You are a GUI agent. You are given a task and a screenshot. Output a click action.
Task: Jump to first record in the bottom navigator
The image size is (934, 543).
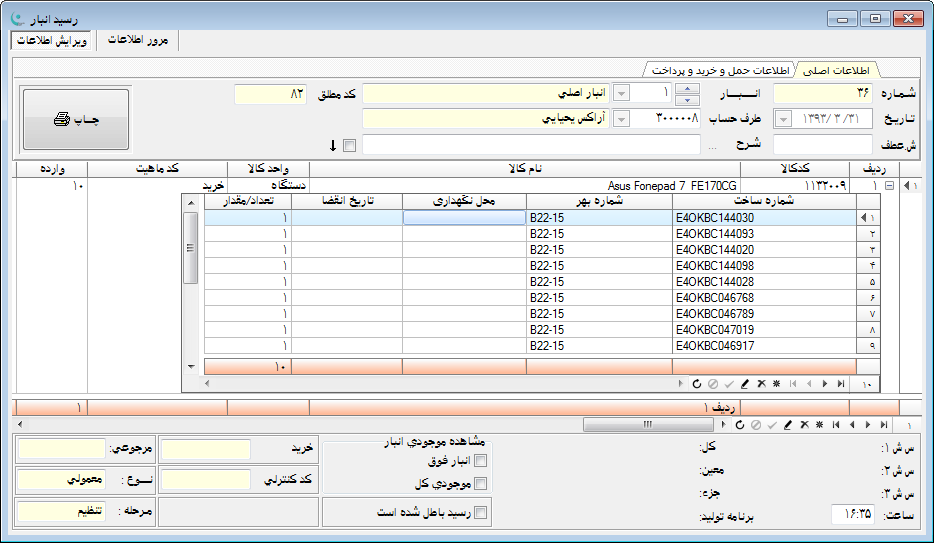(835, 425)
